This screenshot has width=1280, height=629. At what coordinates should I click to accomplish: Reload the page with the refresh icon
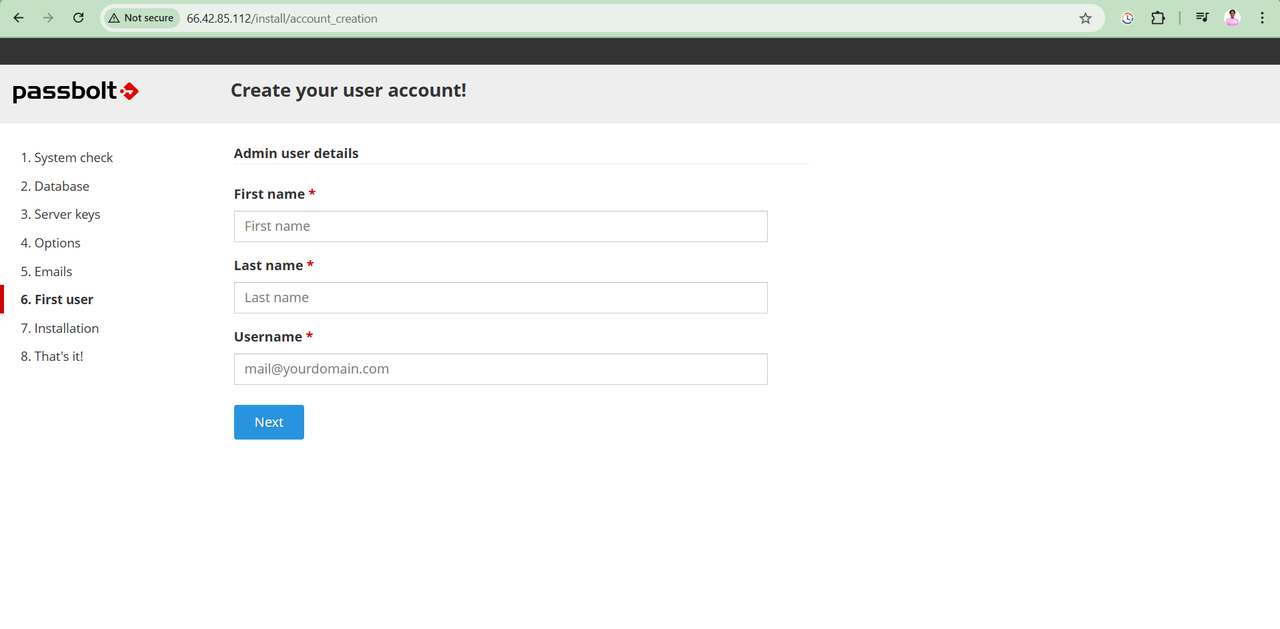pyautogui.click(x=79, y=18)
